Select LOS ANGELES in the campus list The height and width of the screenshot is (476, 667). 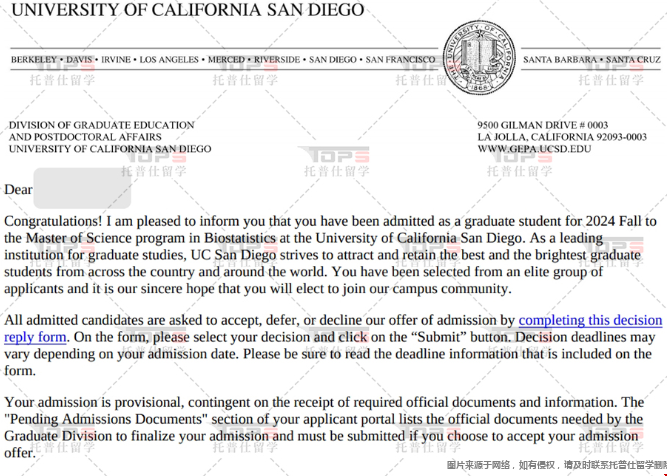point(169,60)
